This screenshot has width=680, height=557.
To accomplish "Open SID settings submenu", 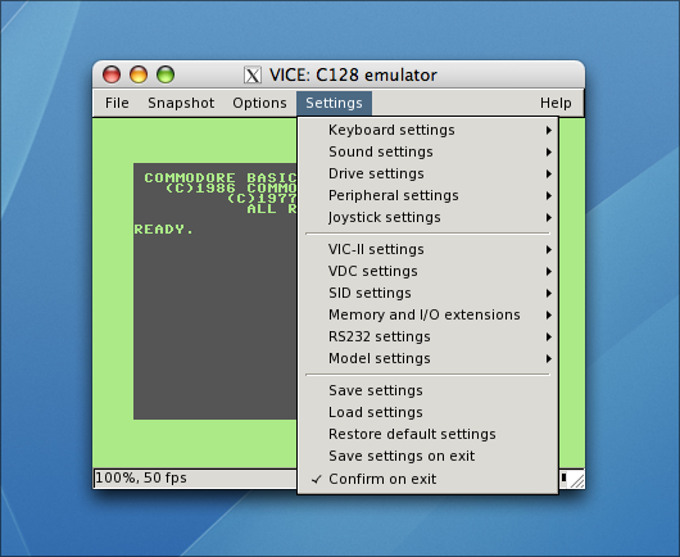I will pos(428,293).
